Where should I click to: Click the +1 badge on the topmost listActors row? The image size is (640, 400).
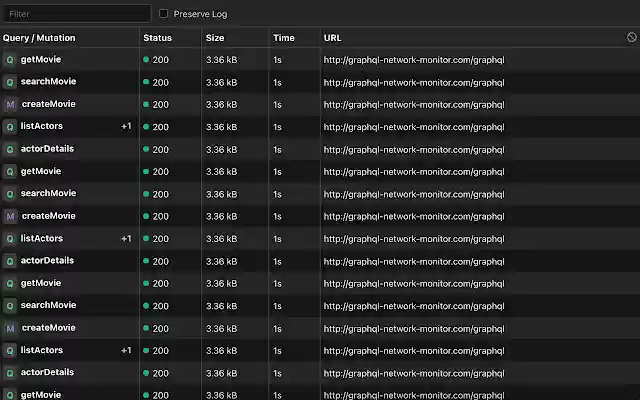(x=127, y=126)
